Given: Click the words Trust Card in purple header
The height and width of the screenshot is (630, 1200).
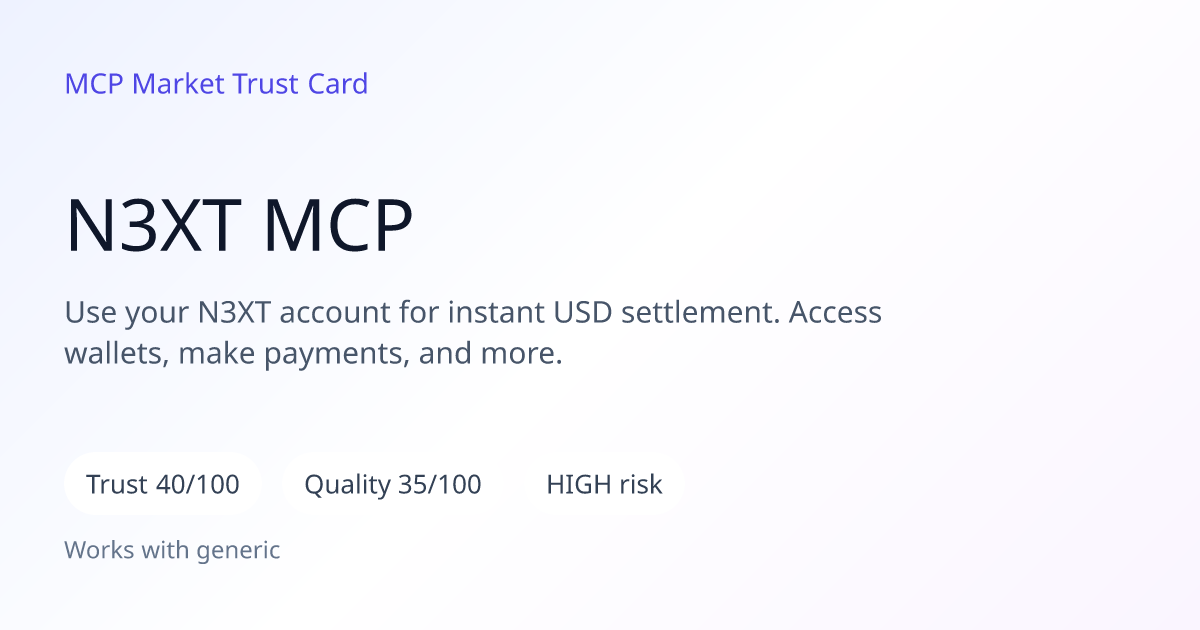Looking at the screenshot, I should 300,84.
